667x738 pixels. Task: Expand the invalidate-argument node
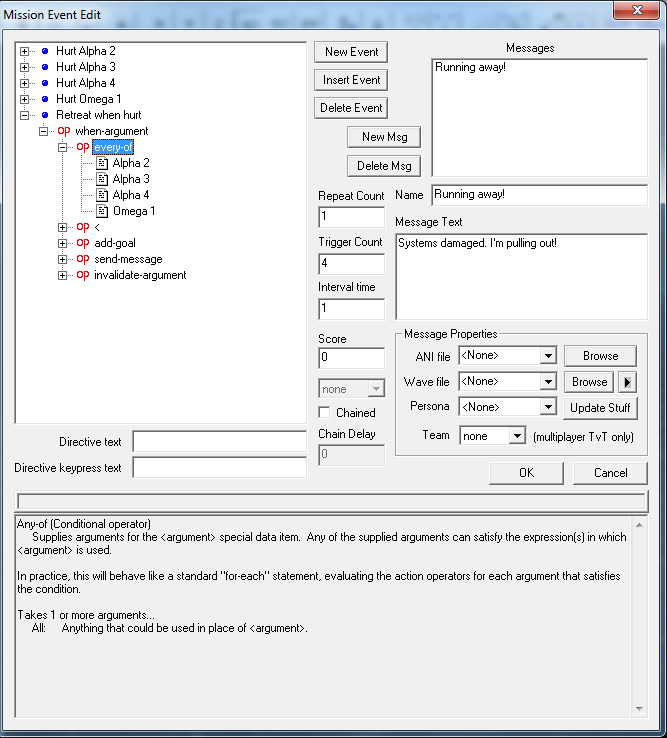pos(63,275)
